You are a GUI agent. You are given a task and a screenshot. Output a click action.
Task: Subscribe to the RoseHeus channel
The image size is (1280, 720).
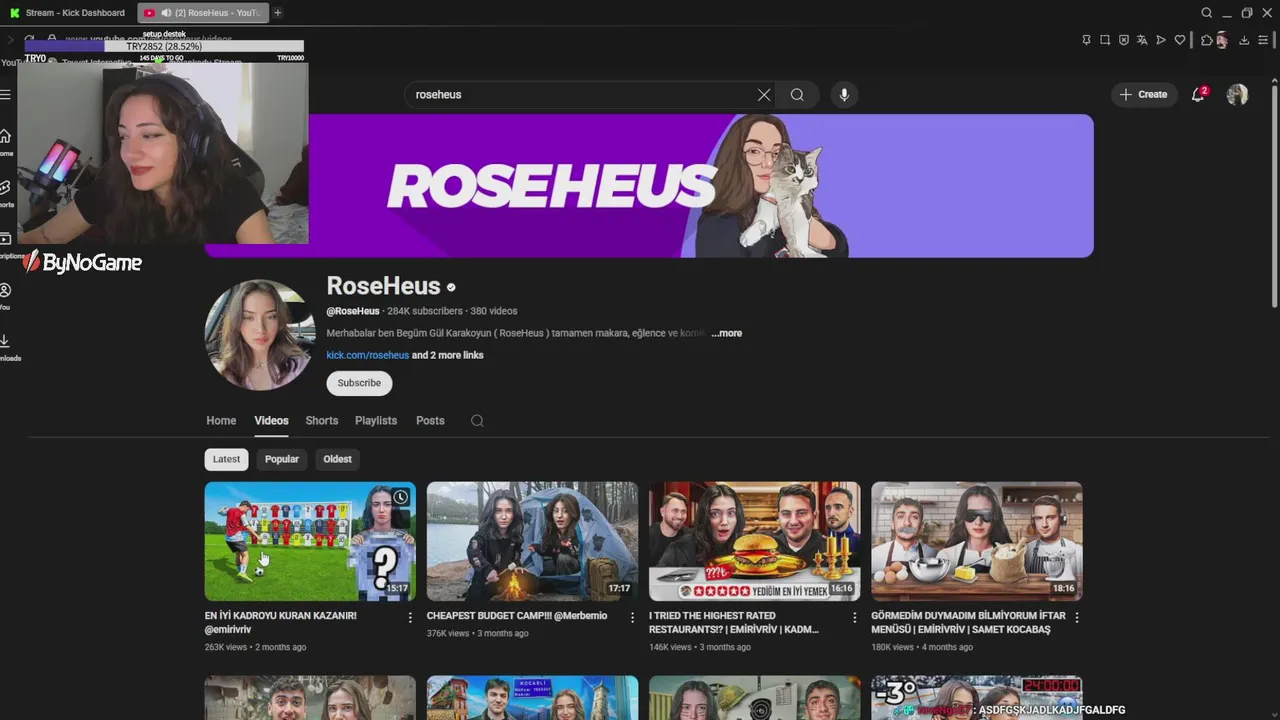click(359, 383)
